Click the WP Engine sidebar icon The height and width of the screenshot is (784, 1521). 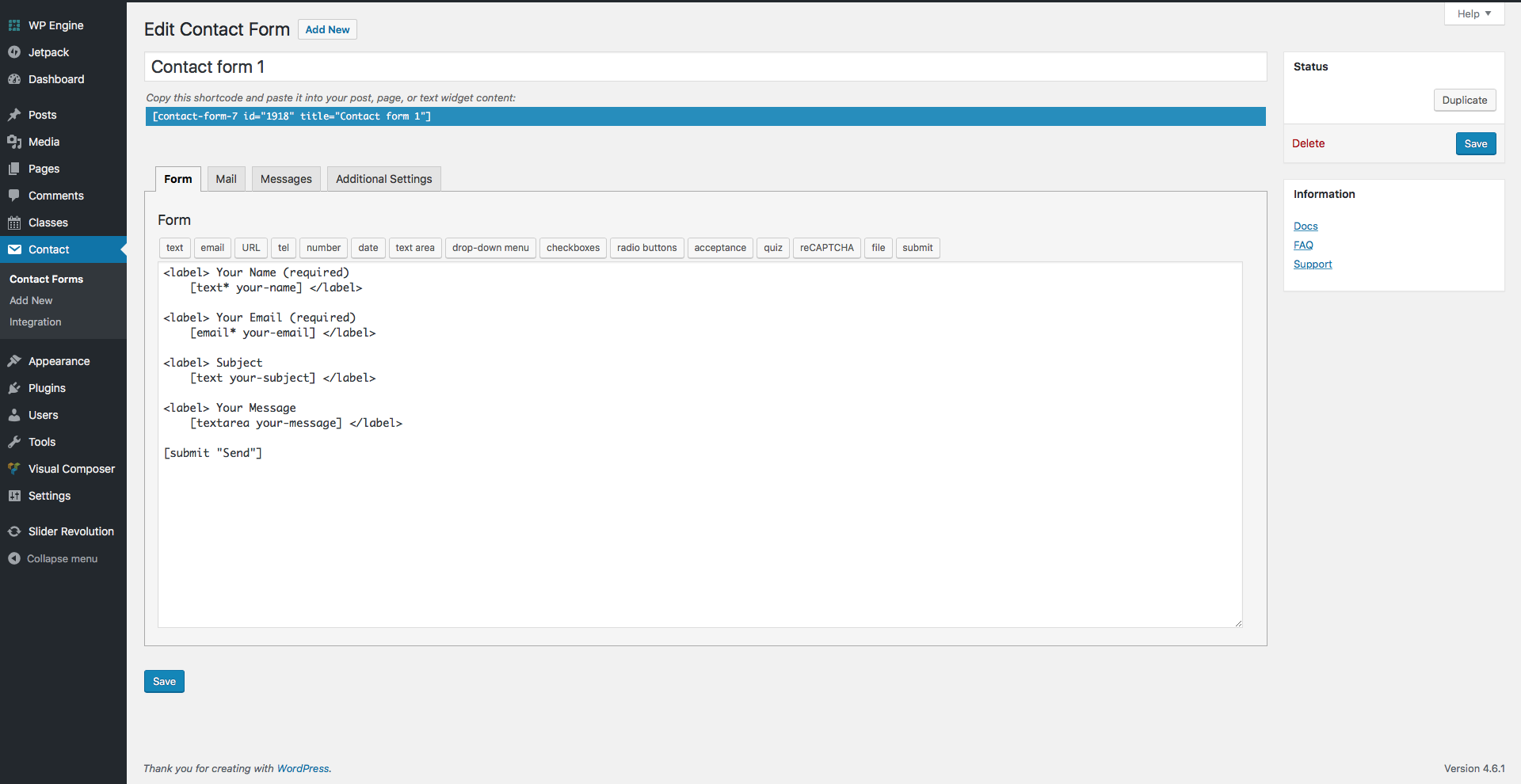[x=14, y=25]
